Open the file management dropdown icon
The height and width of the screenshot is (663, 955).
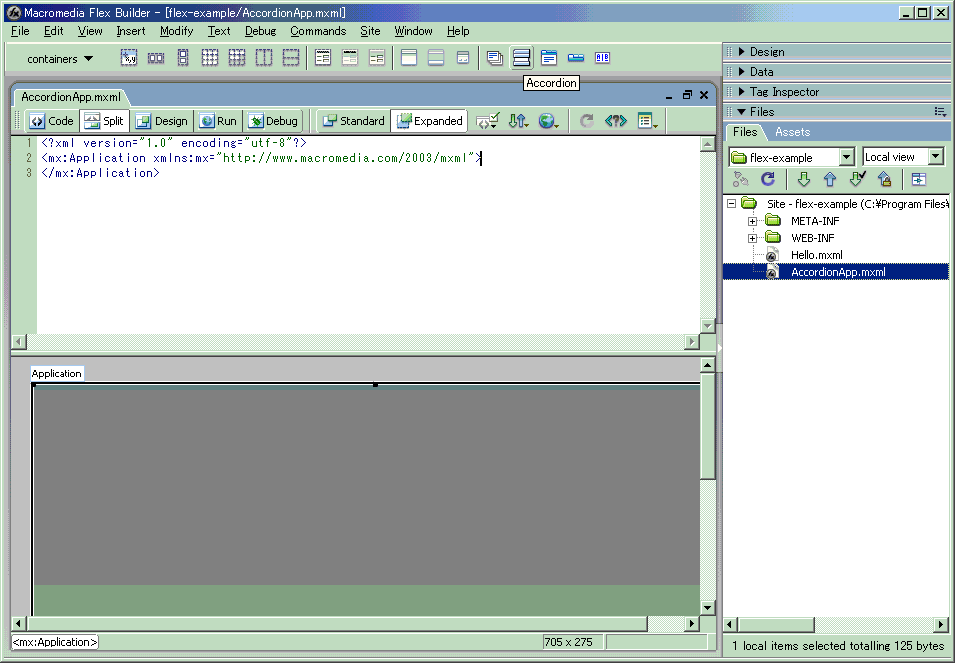pos(519,121)
